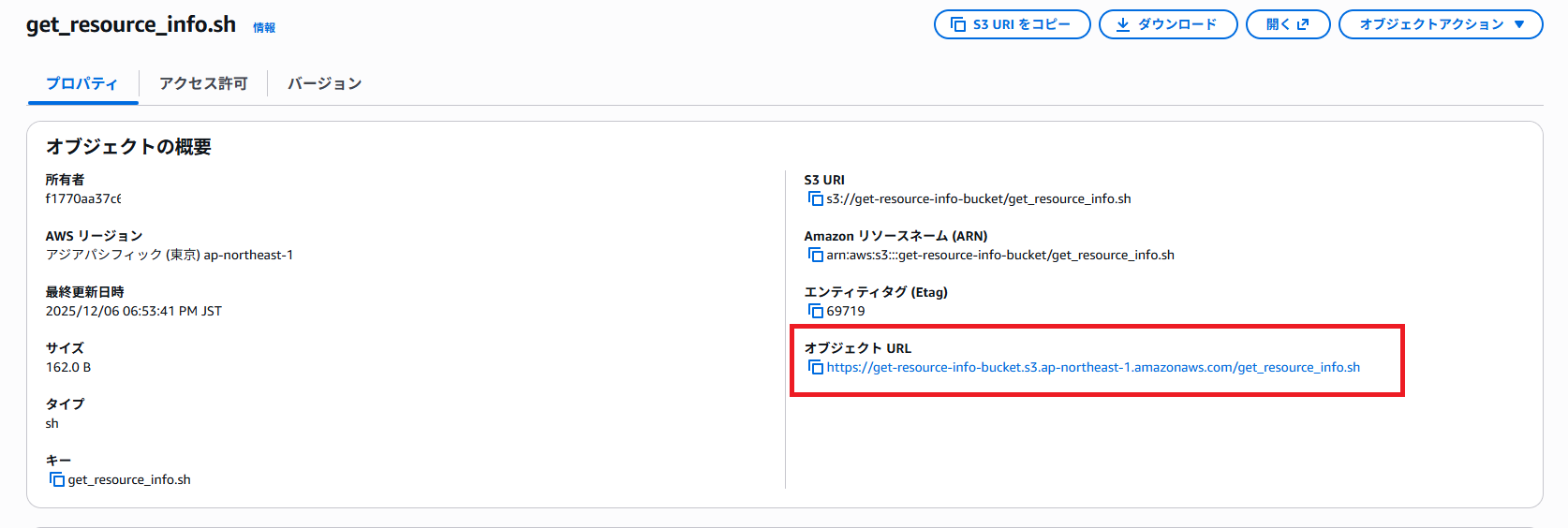Copy the Etag value 69719
The image size is (1568, 528).
point(815,311)
